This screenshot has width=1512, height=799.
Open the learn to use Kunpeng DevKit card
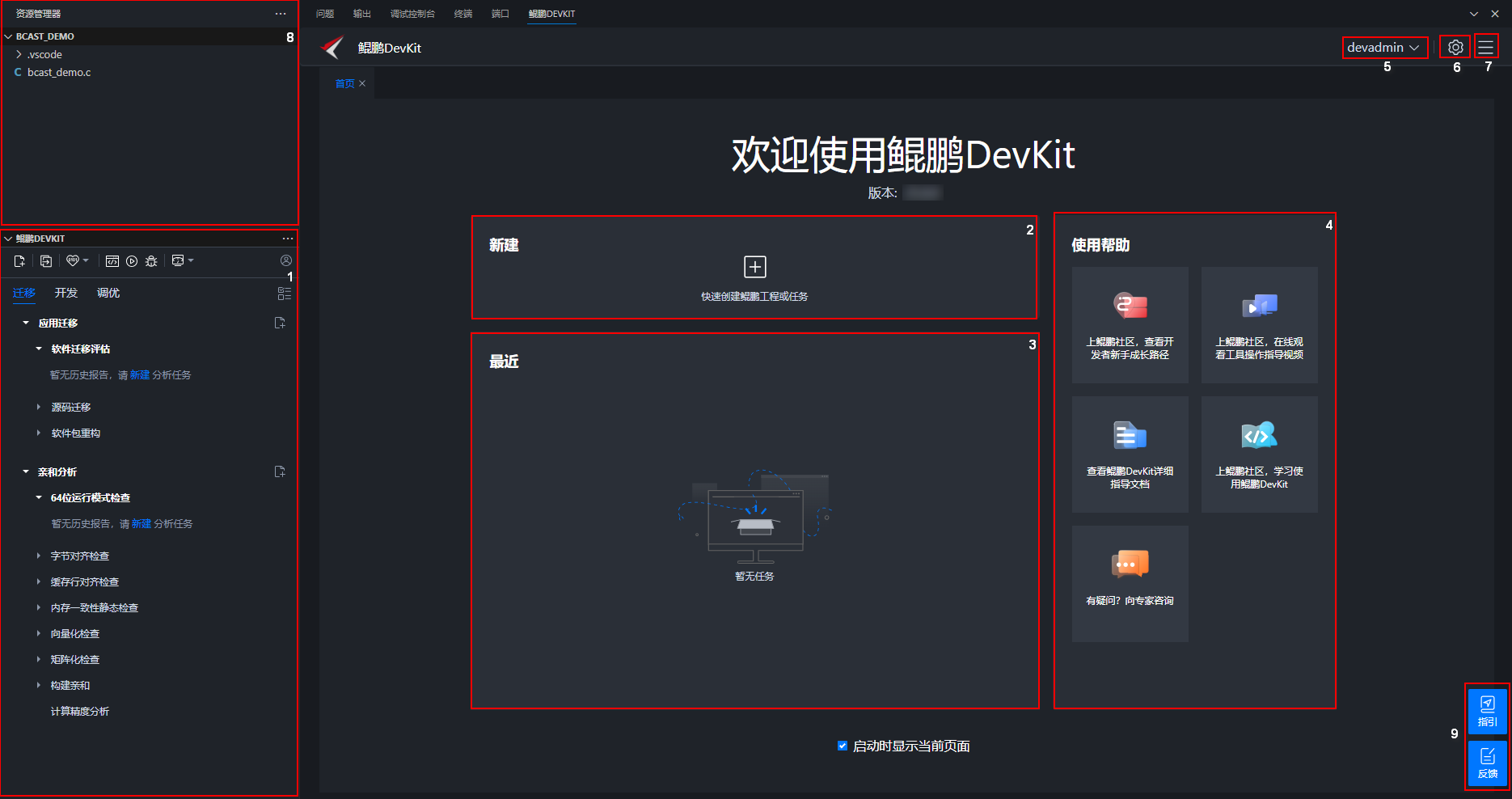coord(1259,454)
